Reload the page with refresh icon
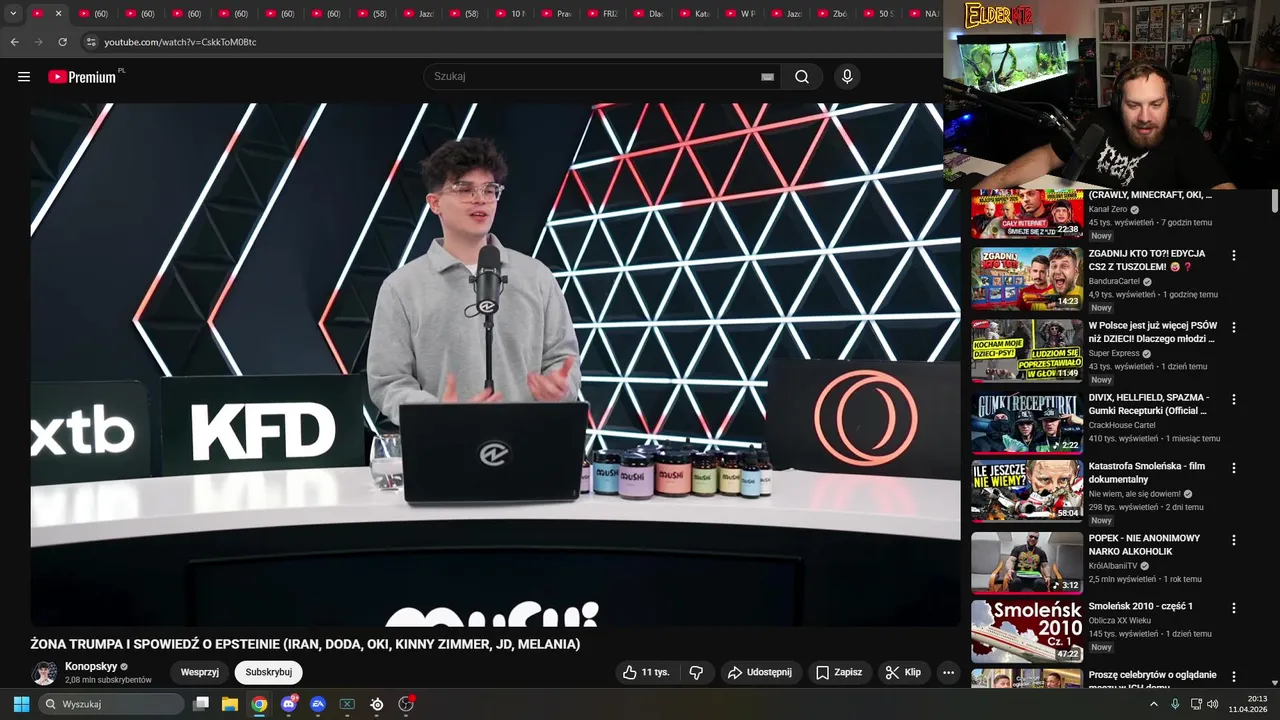 (62, 42)
